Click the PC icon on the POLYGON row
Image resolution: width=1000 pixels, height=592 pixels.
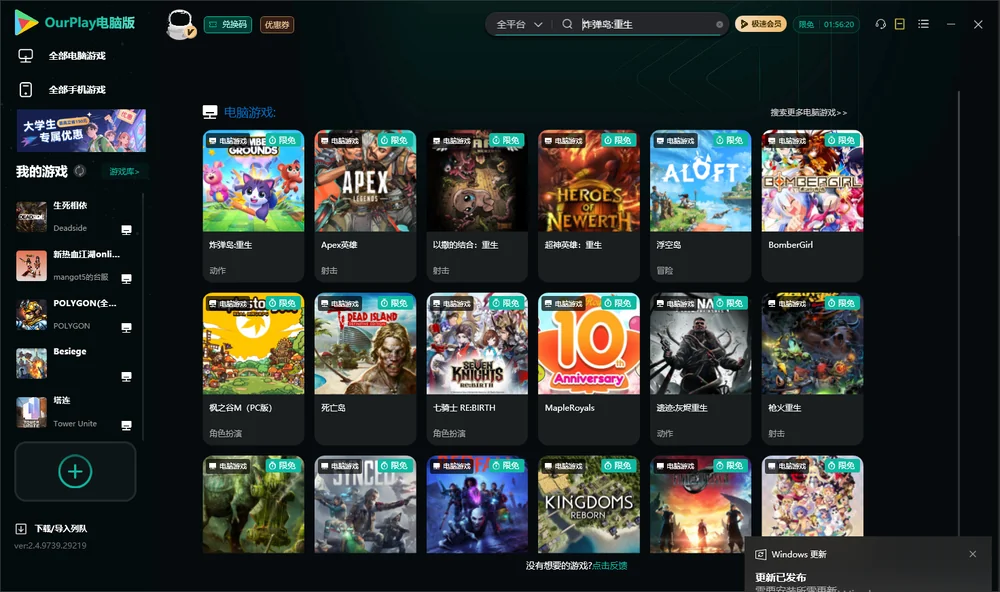(x=126, y=327)
